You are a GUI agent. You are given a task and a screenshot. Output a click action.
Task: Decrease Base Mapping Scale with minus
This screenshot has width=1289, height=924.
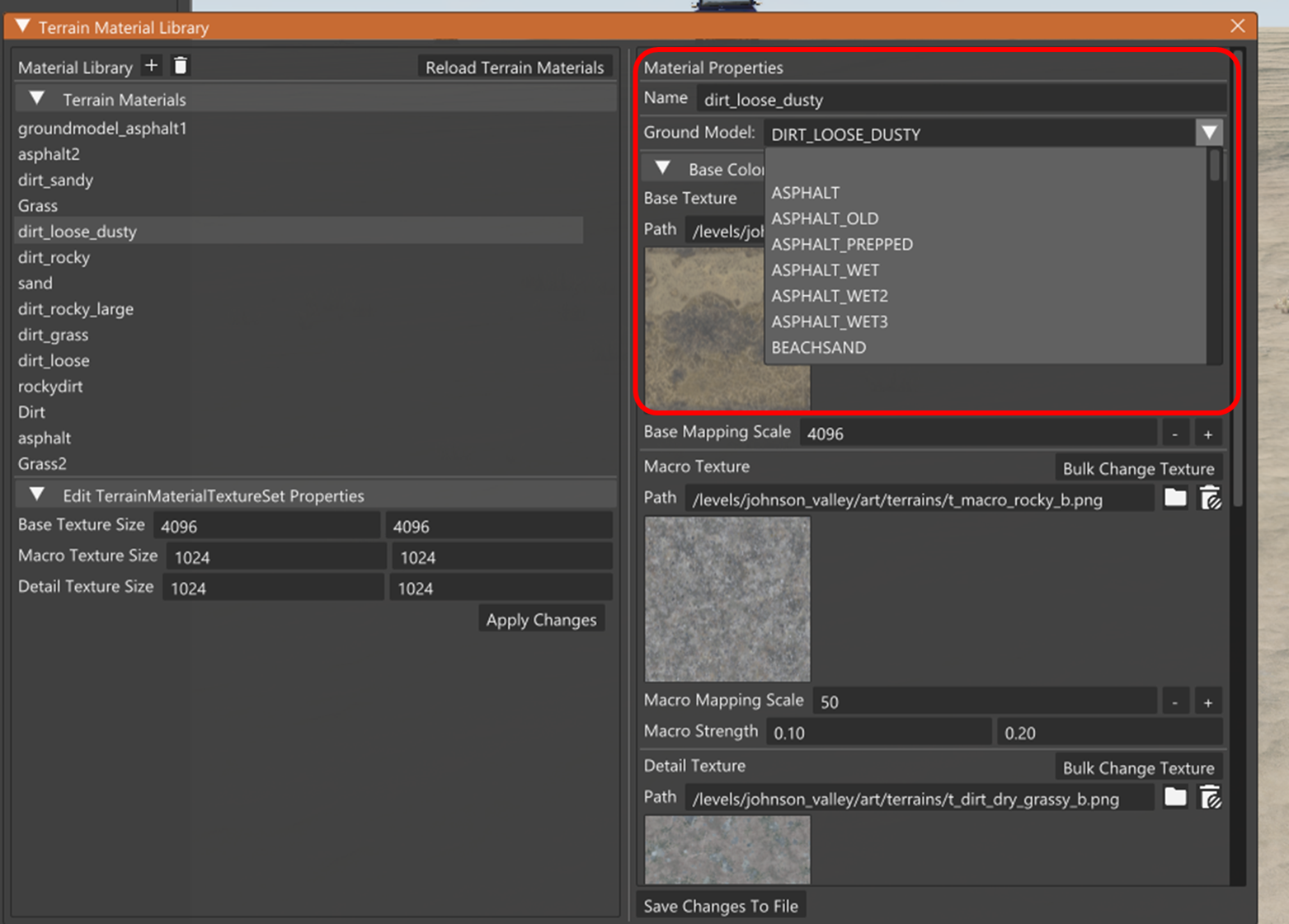coord(1175,433)
